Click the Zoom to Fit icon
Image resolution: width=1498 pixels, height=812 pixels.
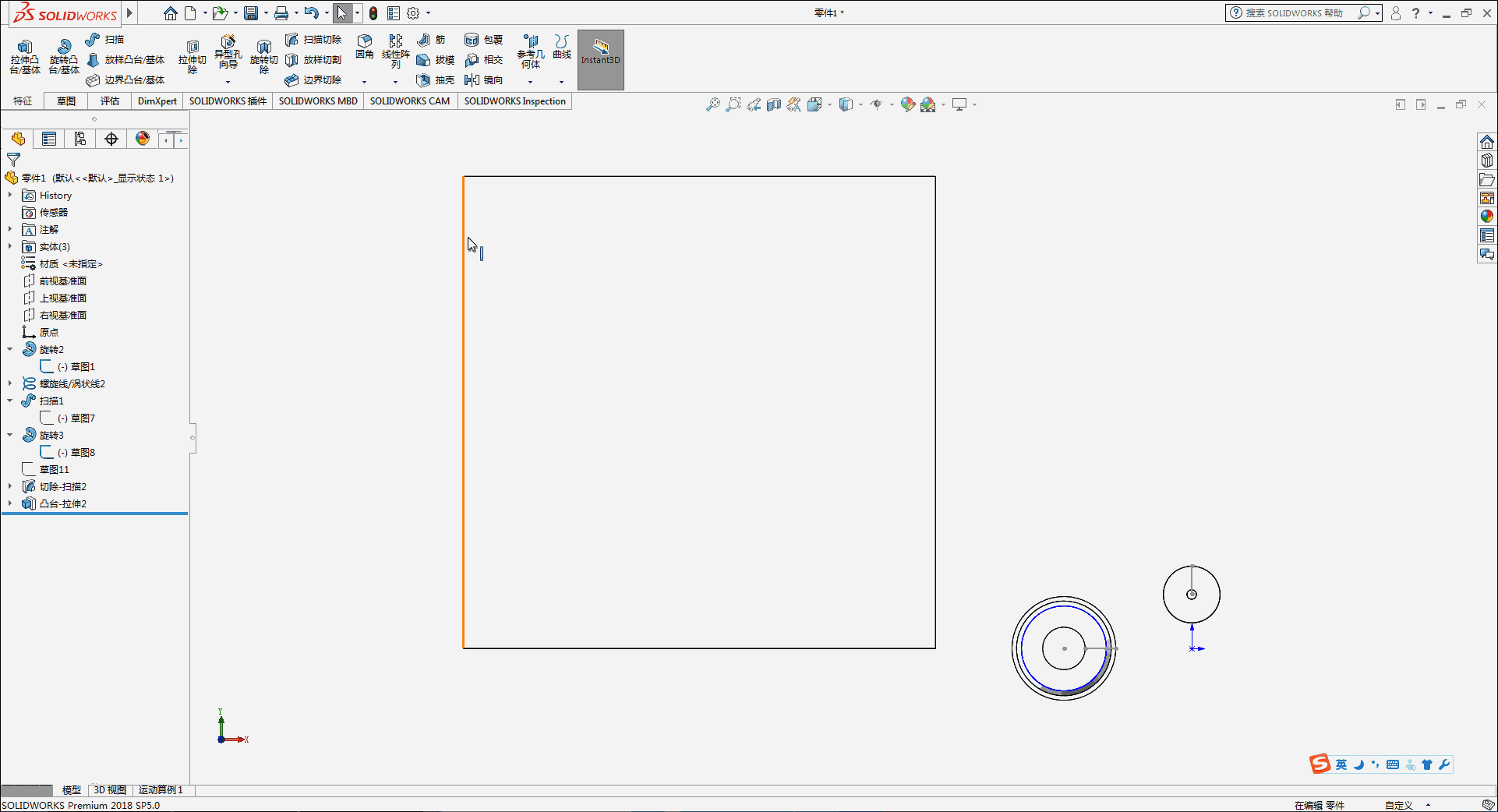pyautogui.click(x=712, y=104)
